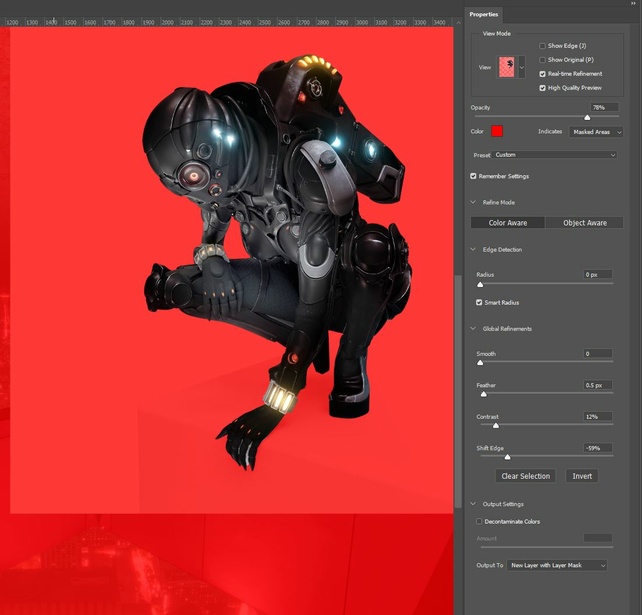Open the red overlay Color swatch
Viewport: 642px width, 615px height.
click(497, 131)
